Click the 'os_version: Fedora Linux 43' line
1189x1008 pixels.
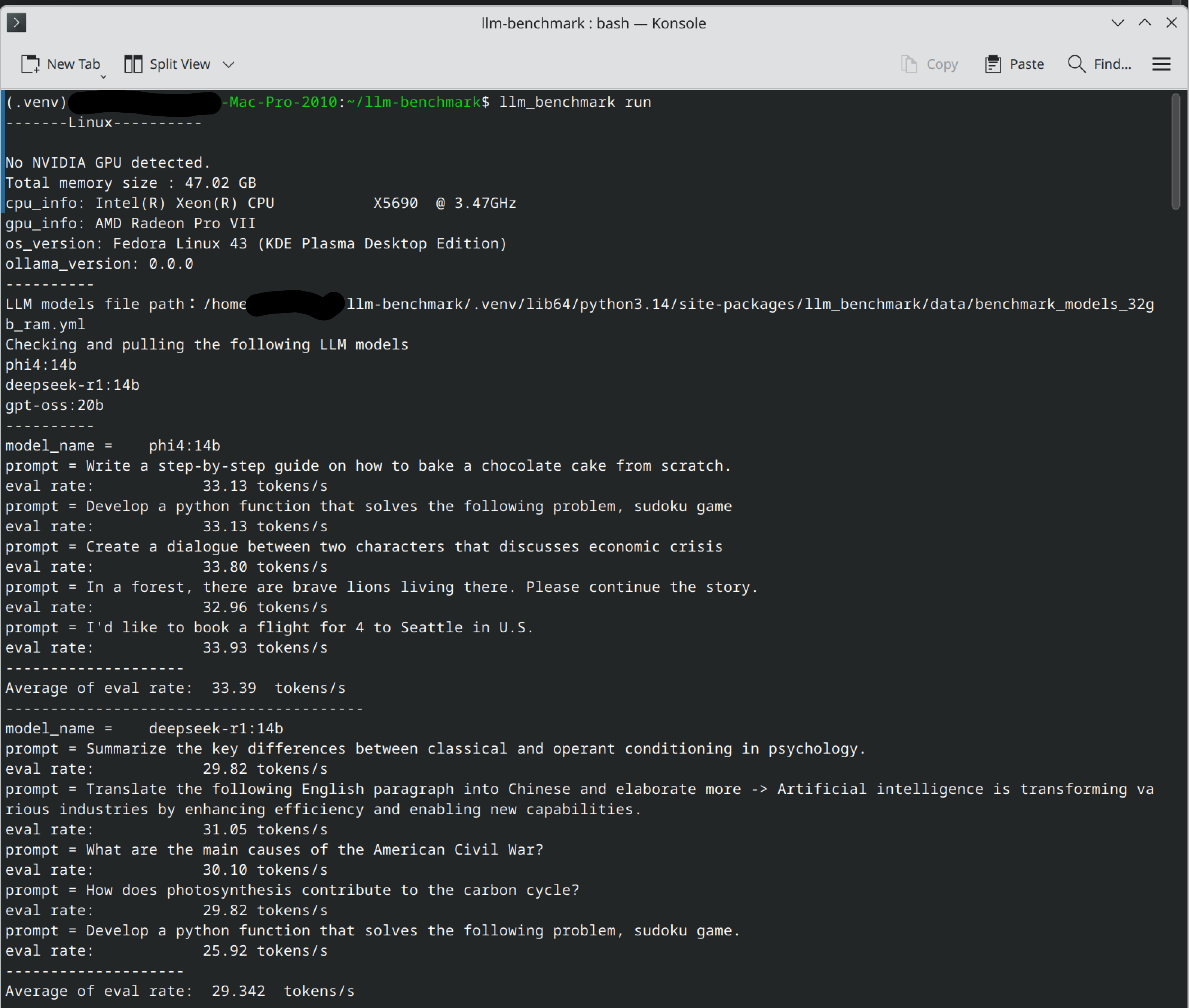coord(256,244)
